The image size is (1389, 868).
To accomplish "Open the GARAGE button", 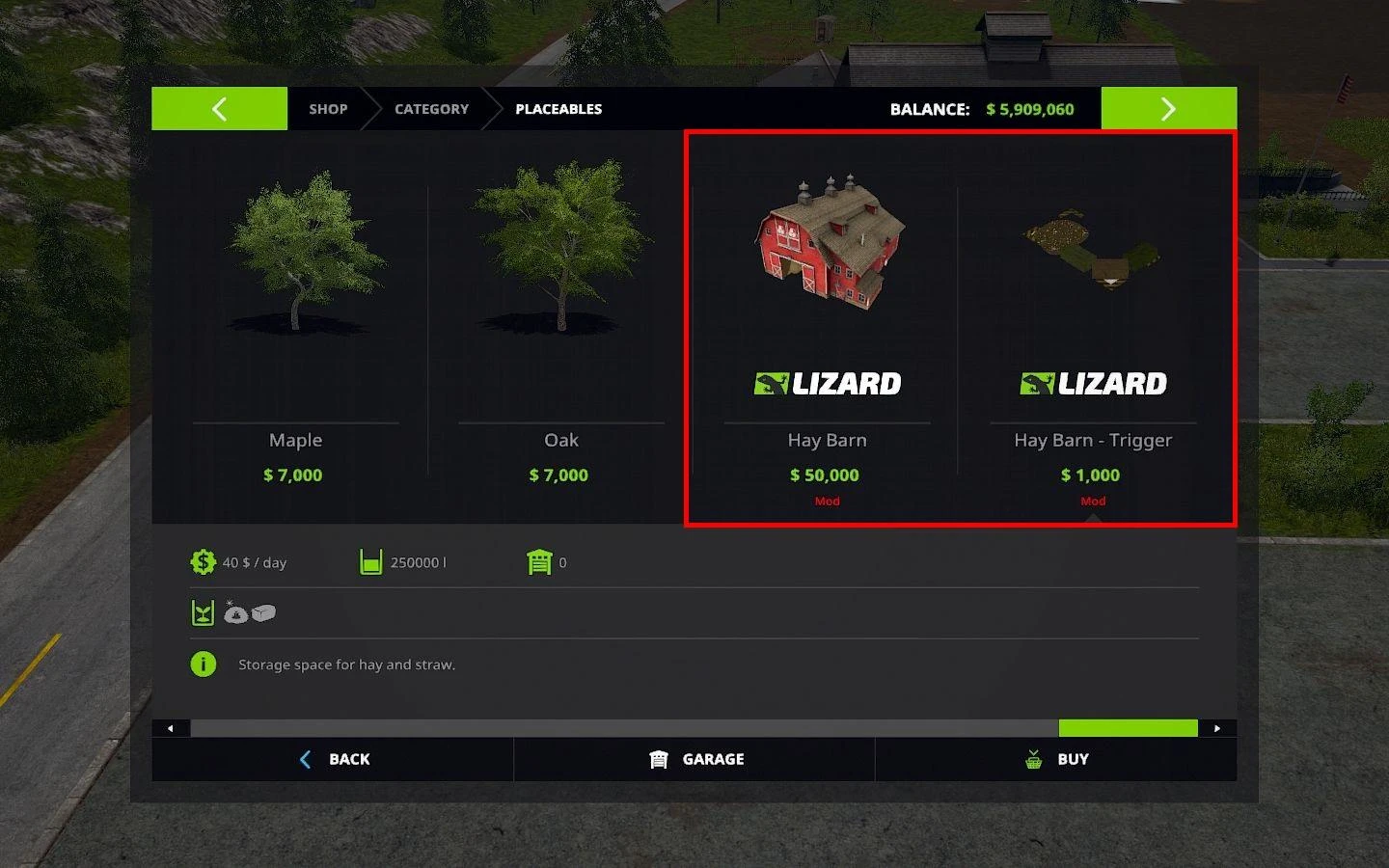I will 694,759.
